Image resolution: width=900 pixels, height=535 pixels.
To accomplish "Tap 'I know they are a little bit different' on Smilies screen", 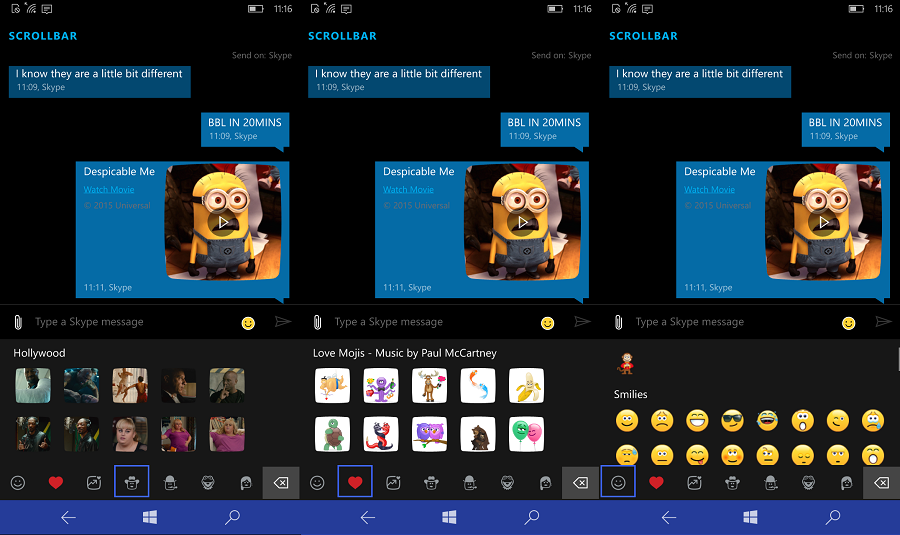I will 700,81.
